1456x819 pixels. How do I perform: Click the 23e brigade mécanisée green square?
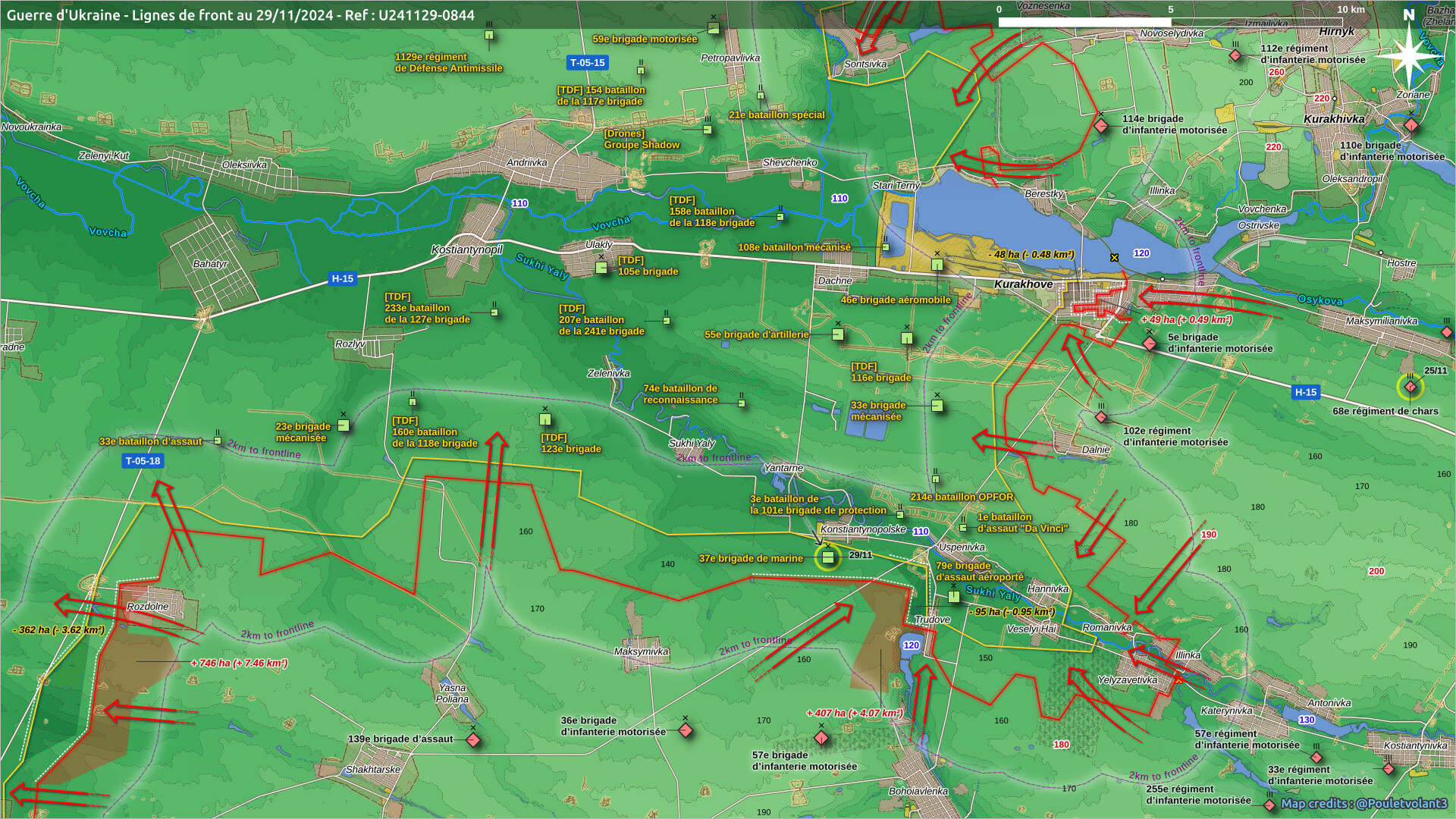(x=343, y=426)
